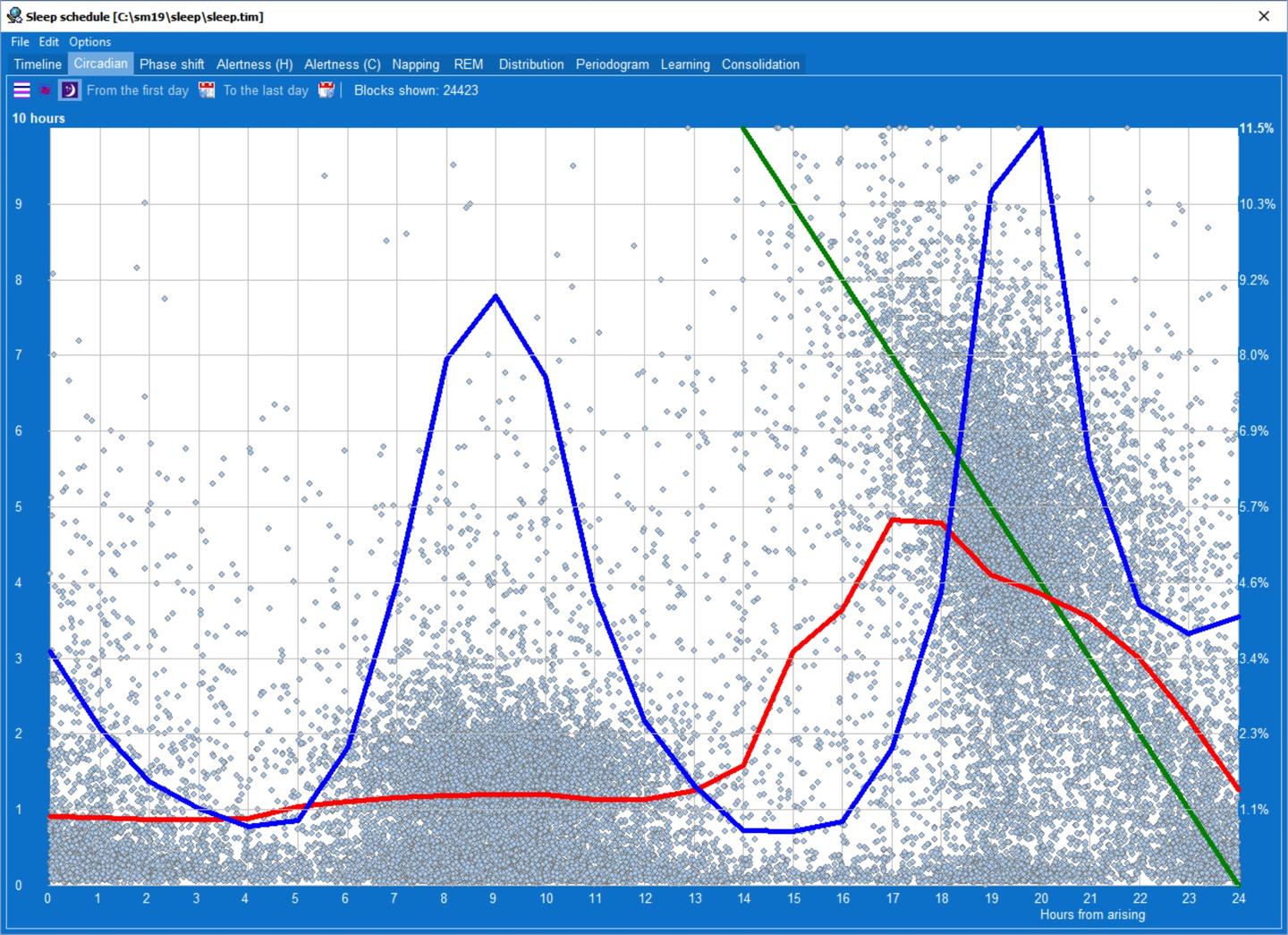The height and width of the screenshot is (935, 1288).
Task: Click the 'Blocks shown: 24423' text
Action: point(416,90)
